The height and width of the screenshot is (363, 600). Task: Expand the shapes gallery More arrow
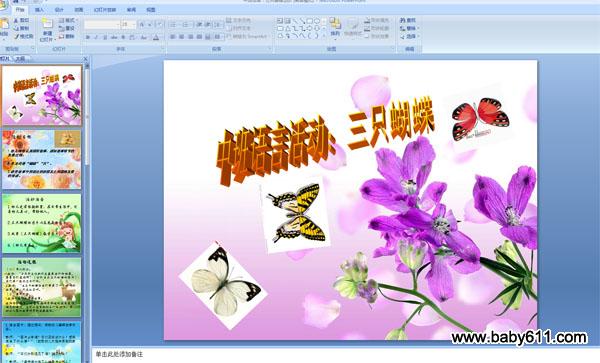[x=324, y=36]
